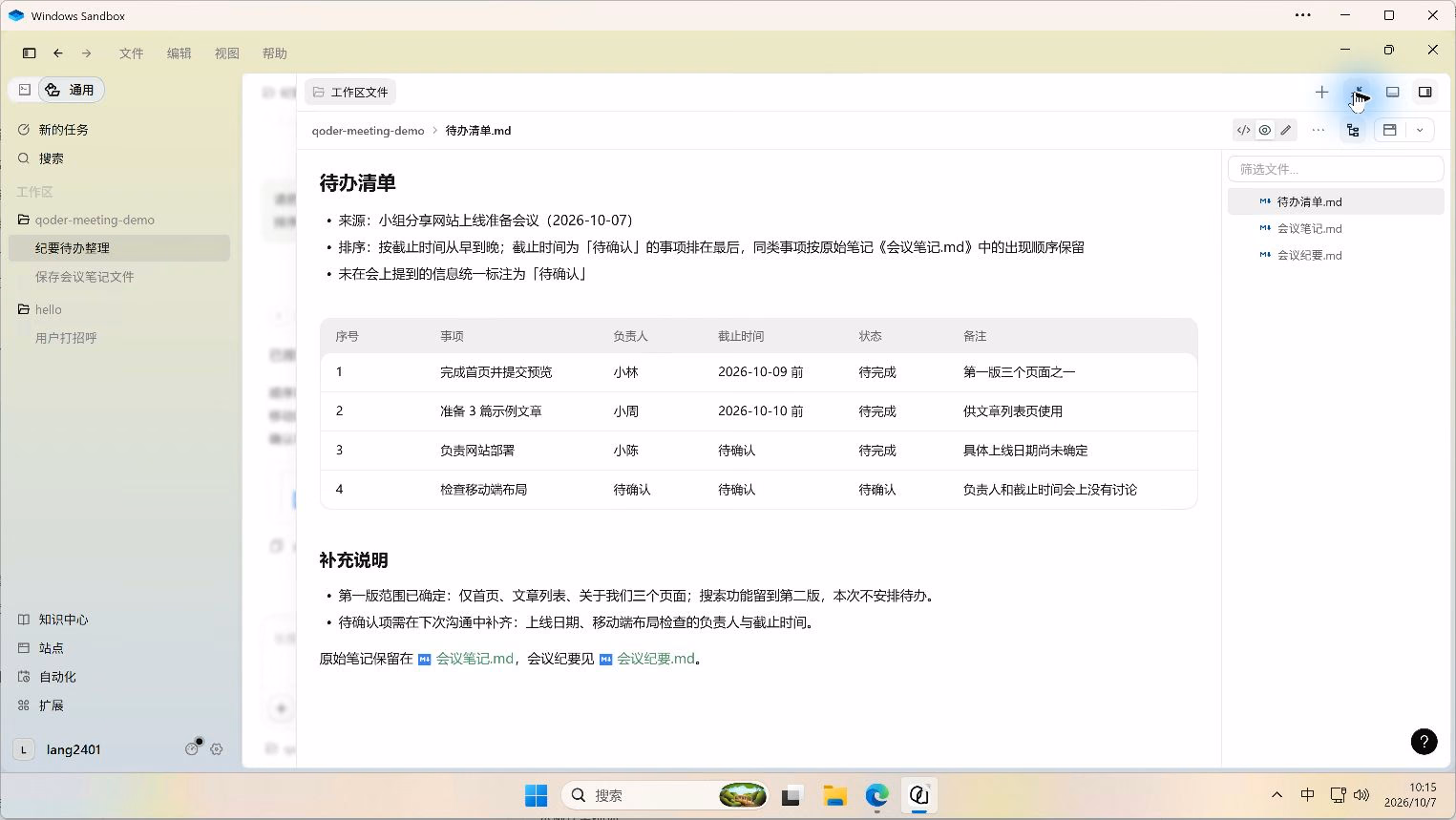
Task: Select 会议纪要.md in the file list
Action: point(1336,256)
